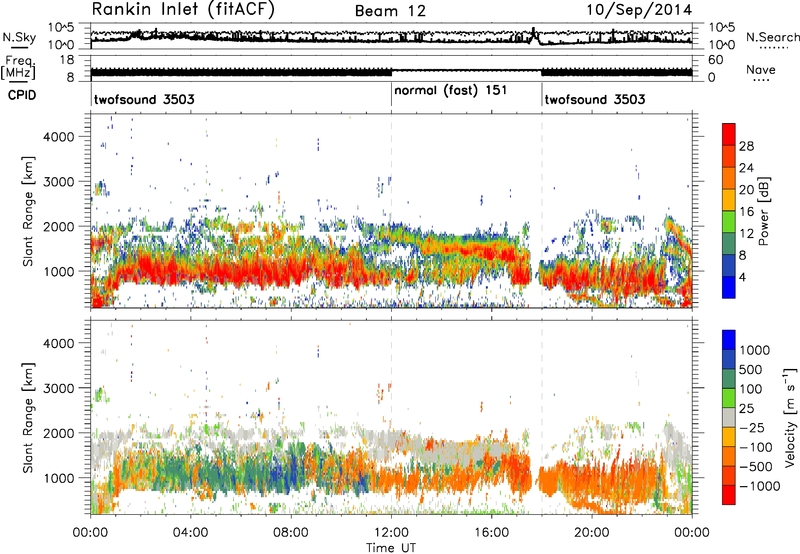Click the 'Power [dB]' color bar label
800x554 pixels.
[x=763, y=211]
